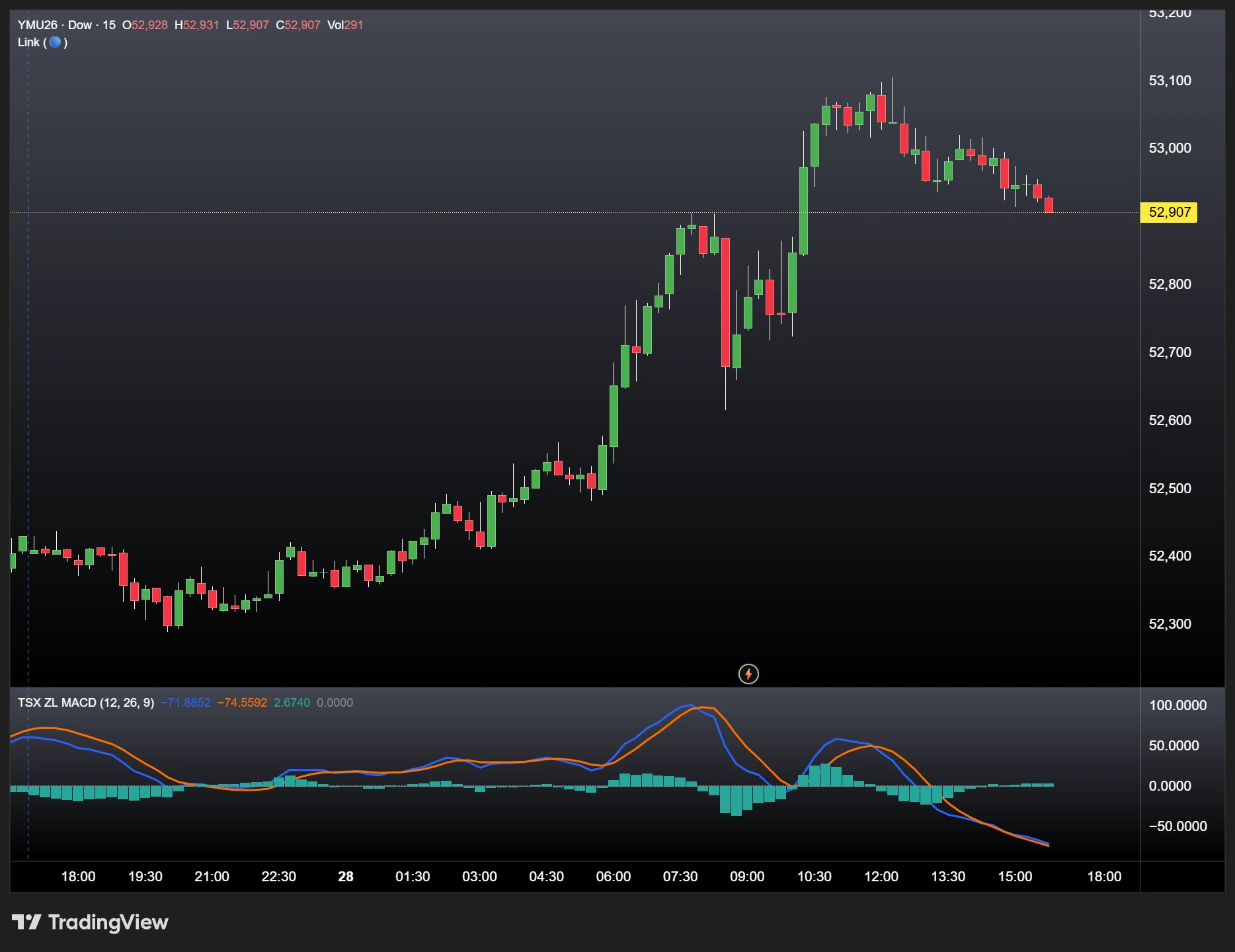Click the 06:00 time axis label
This screenshot has width=1235, height=952.
(614, 877)
